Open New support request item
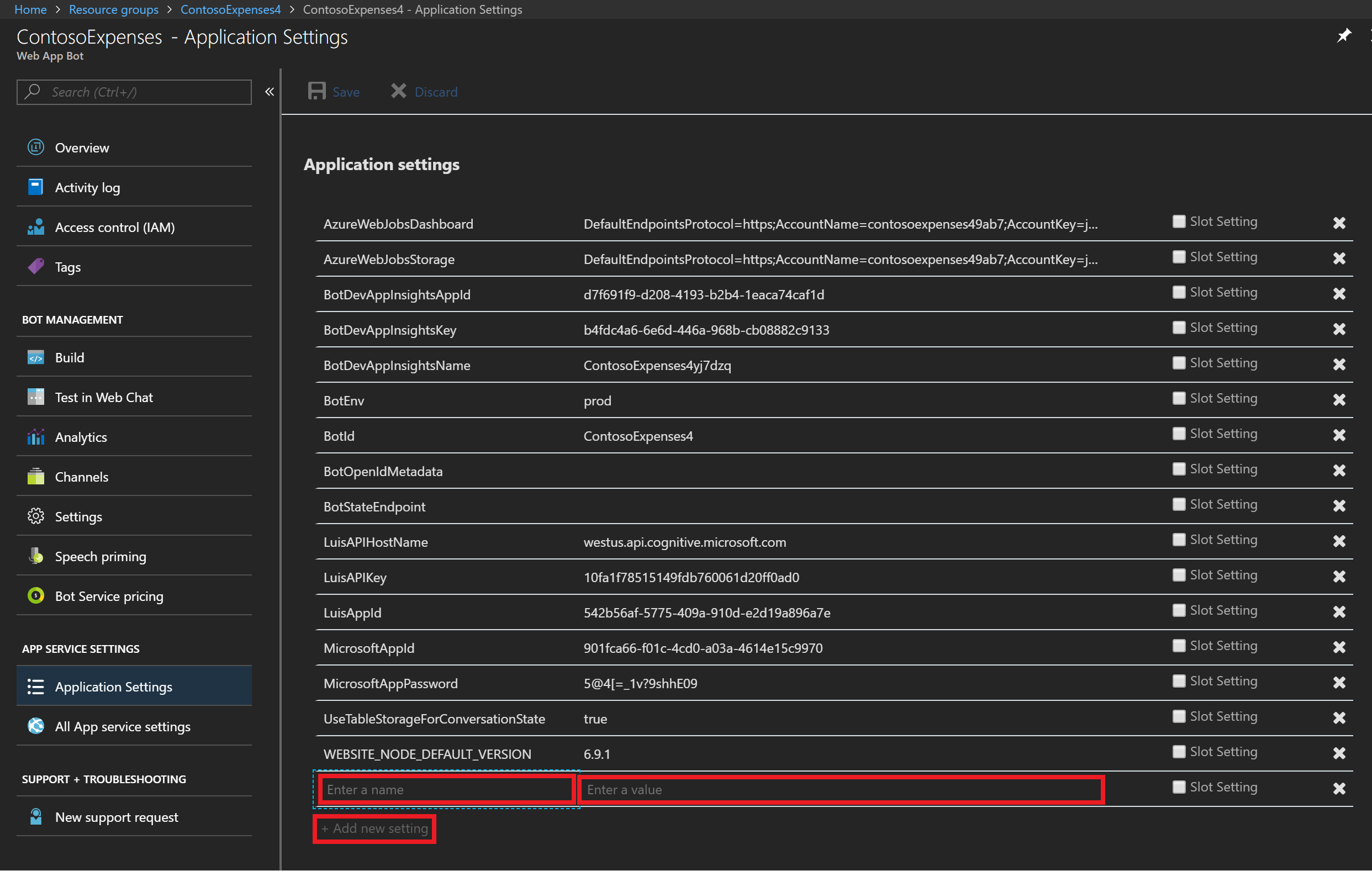Screen dimensions: 1372x871 tap(134, 817)
